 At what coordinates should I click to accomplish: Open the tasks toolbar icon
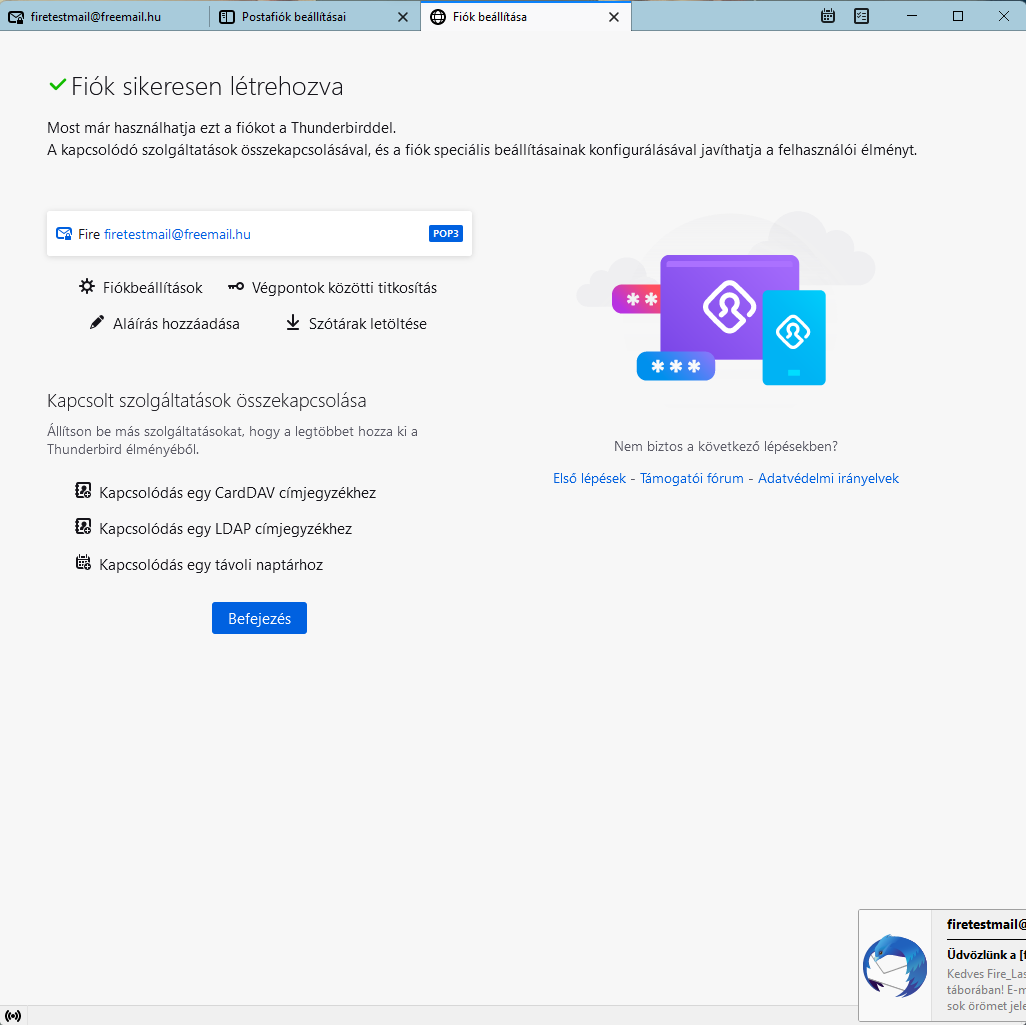862,16
